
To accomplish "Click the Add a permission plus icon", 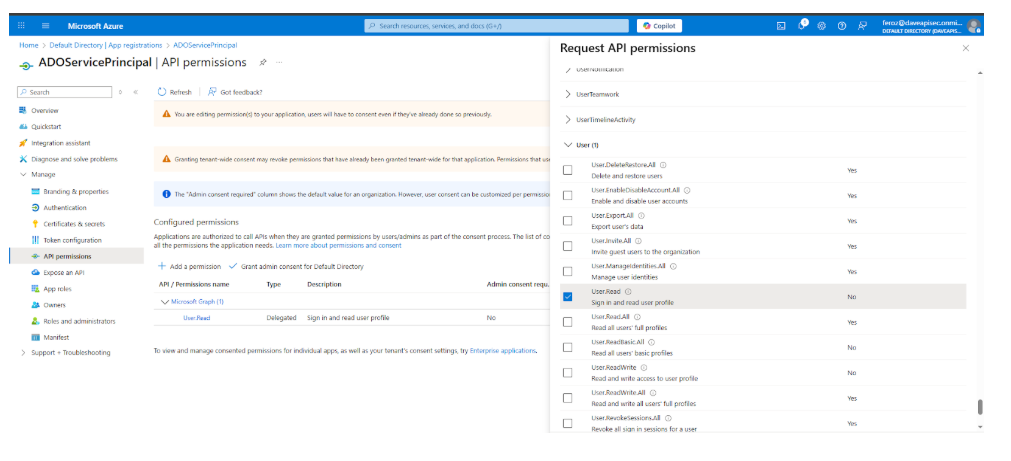I will click(162, 267).
